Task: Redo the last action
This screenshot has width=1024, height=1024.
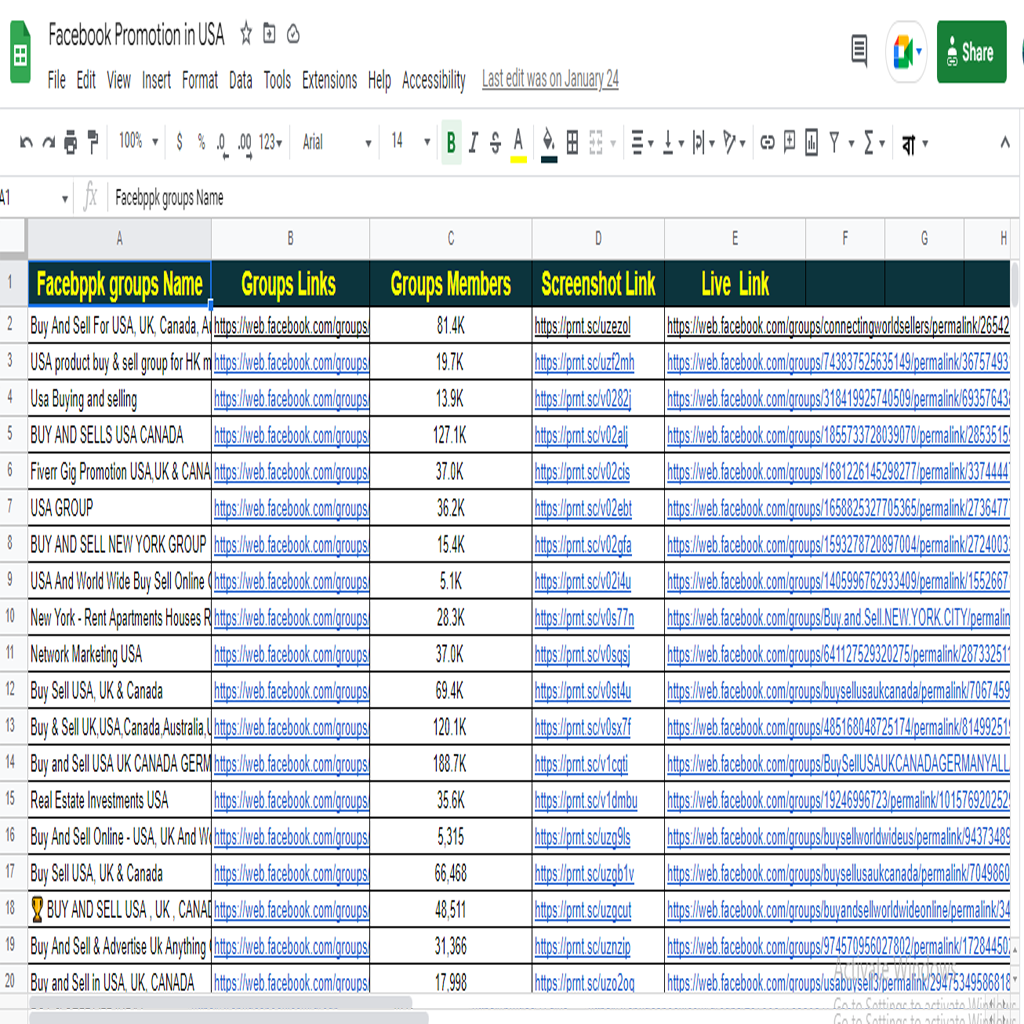Action: [49, 142]
